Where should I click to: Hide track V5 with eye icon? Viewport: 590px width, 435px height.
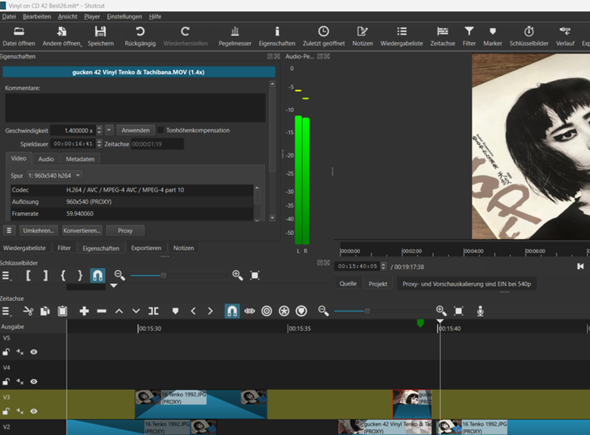[34, 352]
